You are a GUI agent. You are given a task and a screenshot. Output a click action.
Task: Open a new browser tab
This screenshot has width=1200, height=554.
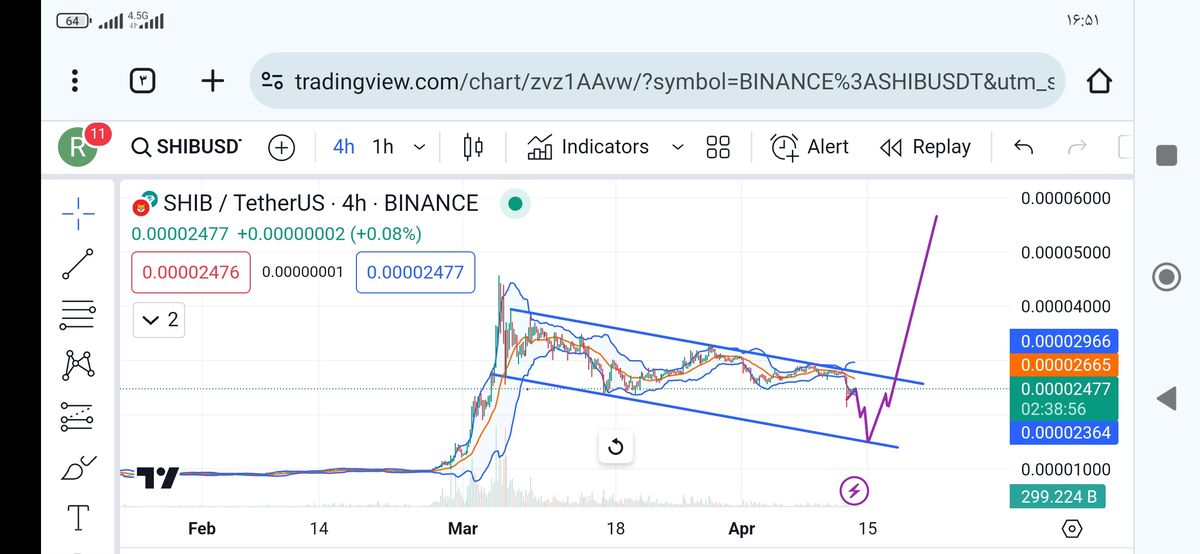tap(212, 81)
